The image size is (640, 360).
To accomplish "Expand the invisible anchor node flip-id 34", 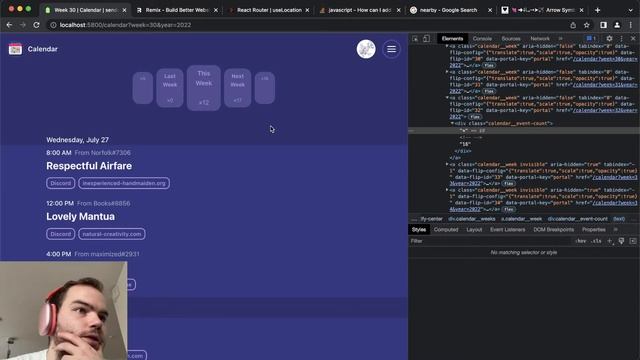I will [x=447, y=190].
